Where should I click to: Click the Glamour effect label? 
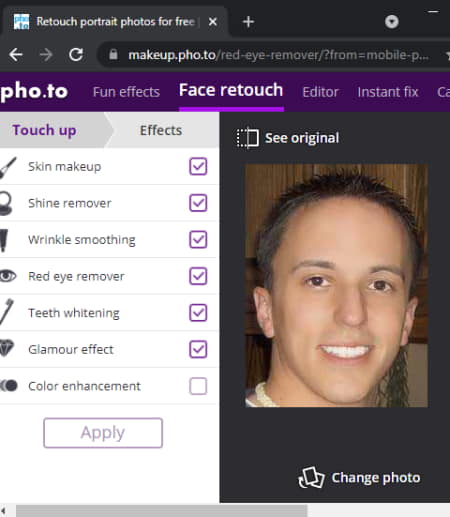coord(71,350)
